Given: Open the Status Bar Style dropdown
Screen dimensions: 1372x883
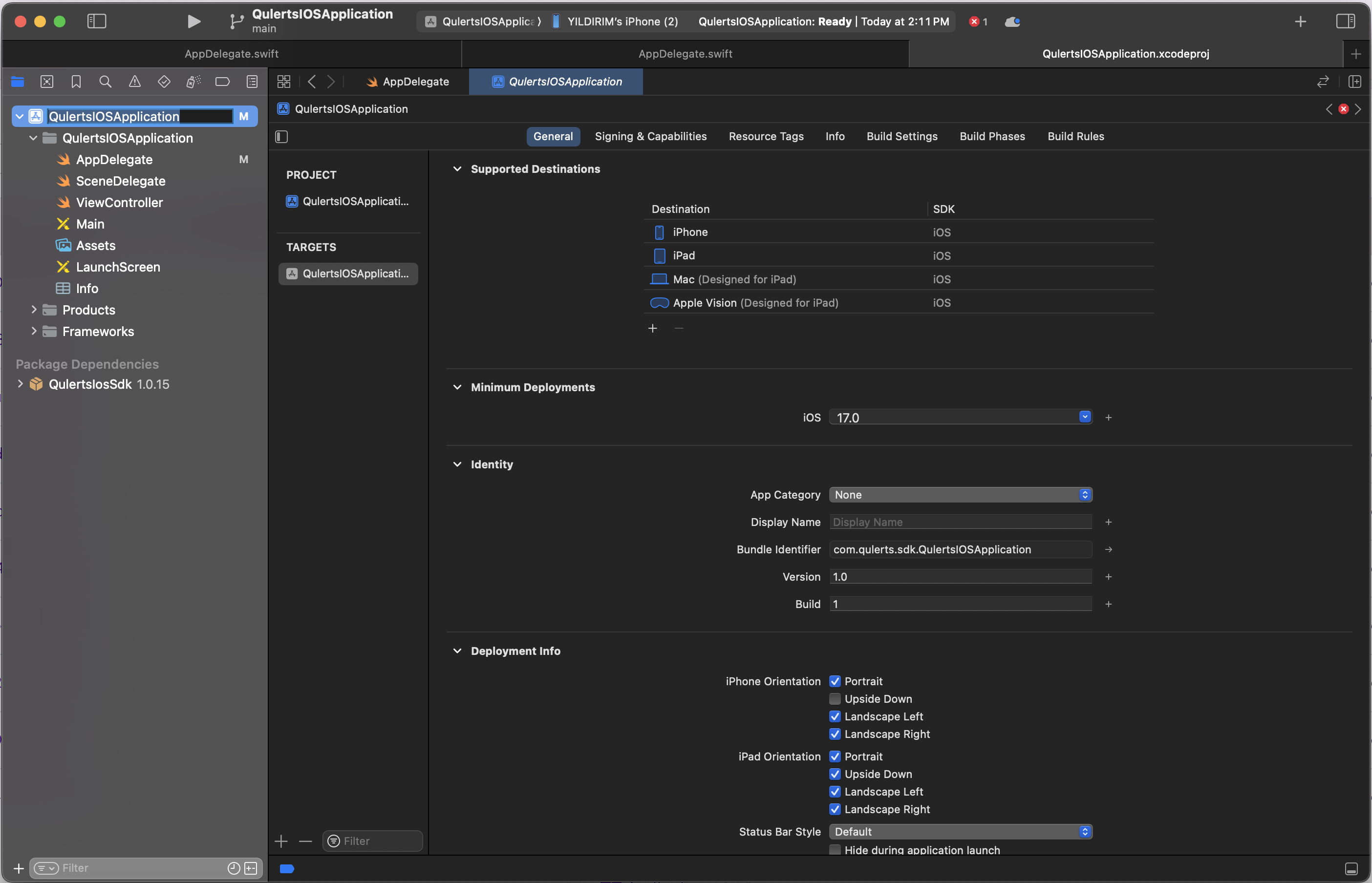Looking at the screenshot, I should 961,832.
